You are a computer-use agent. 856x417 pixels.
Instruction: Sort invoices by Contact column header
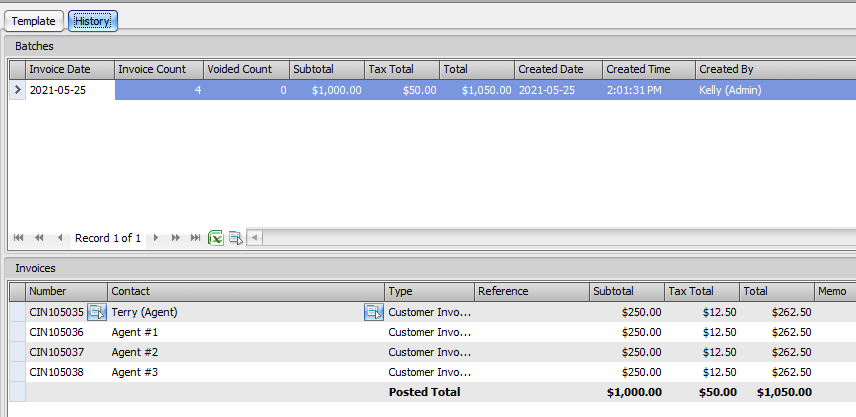click(246, 291)
